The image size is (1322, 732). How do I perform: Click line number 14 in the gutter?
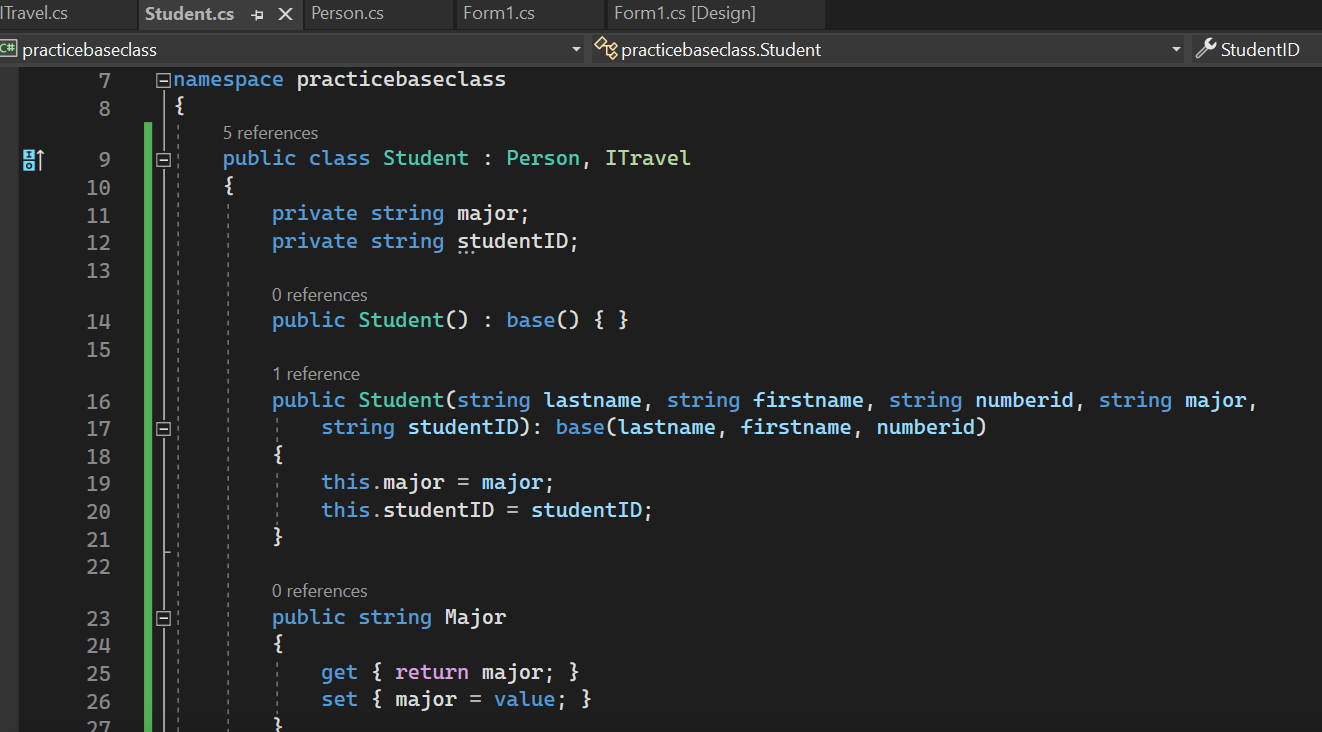coord(99,321)
